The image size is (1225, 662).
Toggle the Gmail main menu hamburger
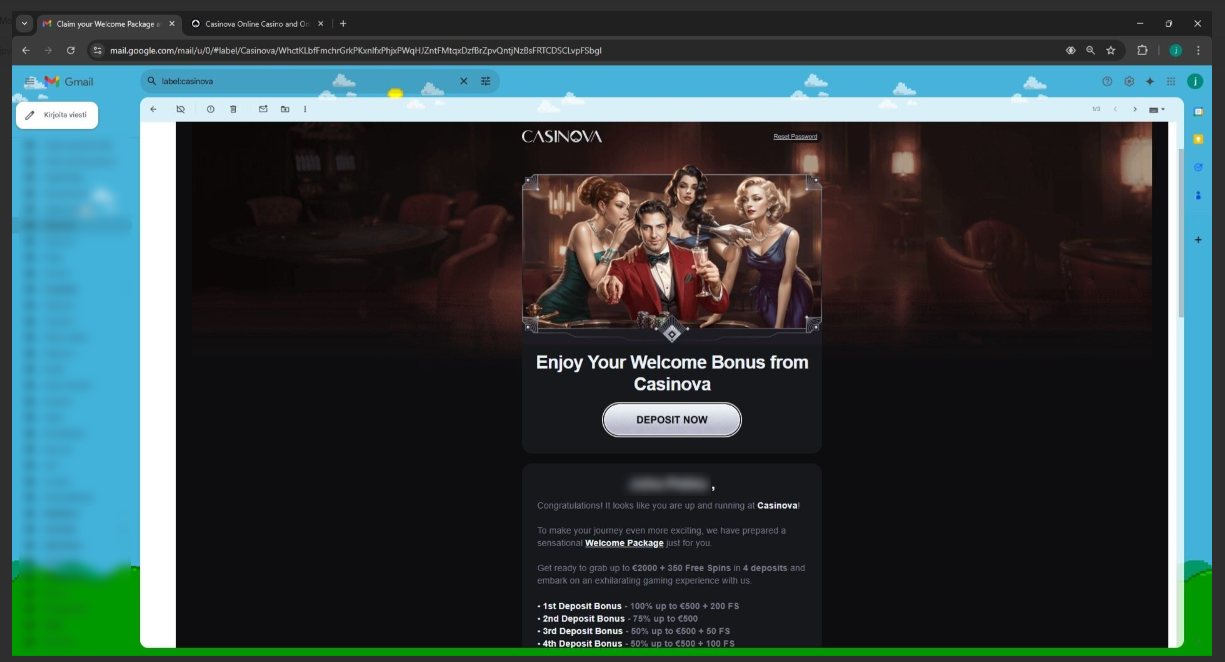30,81
